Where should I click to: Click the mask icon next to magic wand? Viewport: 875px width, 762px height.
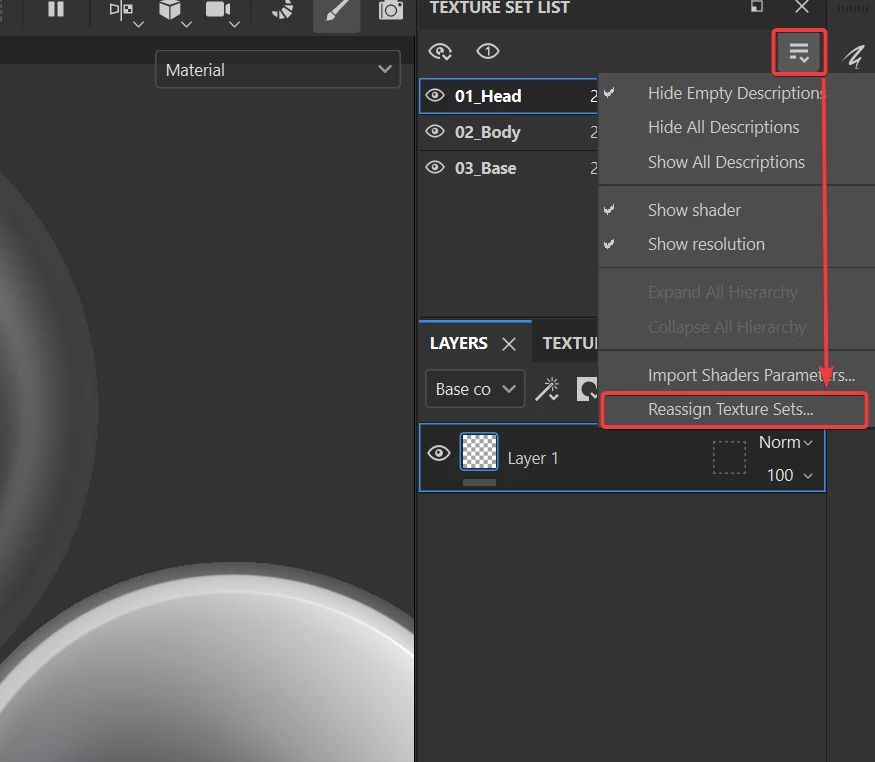tap(587, 389)
